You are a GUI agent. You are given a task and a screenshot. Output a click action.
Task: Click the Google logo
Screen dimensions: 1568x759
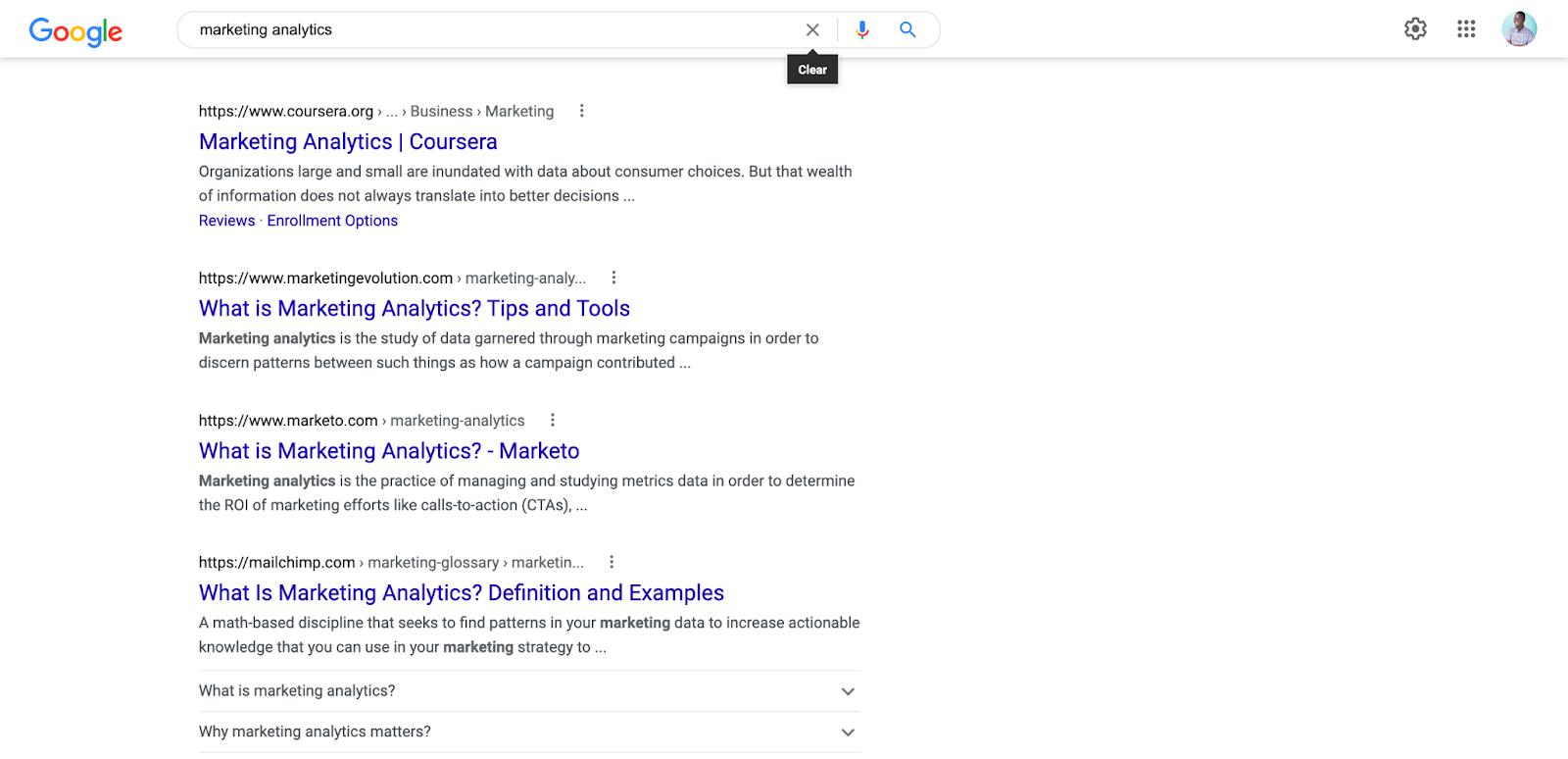[75, 31]
